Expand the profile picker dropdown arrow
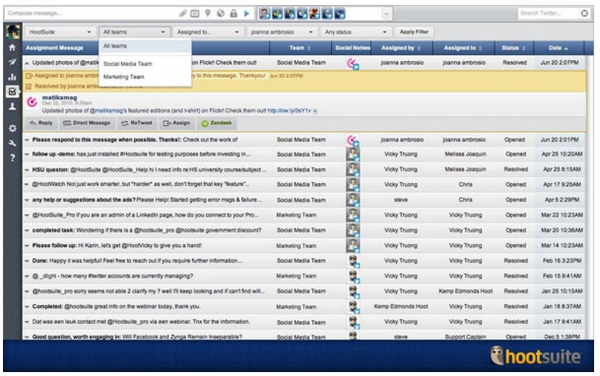 click(386, 14)
